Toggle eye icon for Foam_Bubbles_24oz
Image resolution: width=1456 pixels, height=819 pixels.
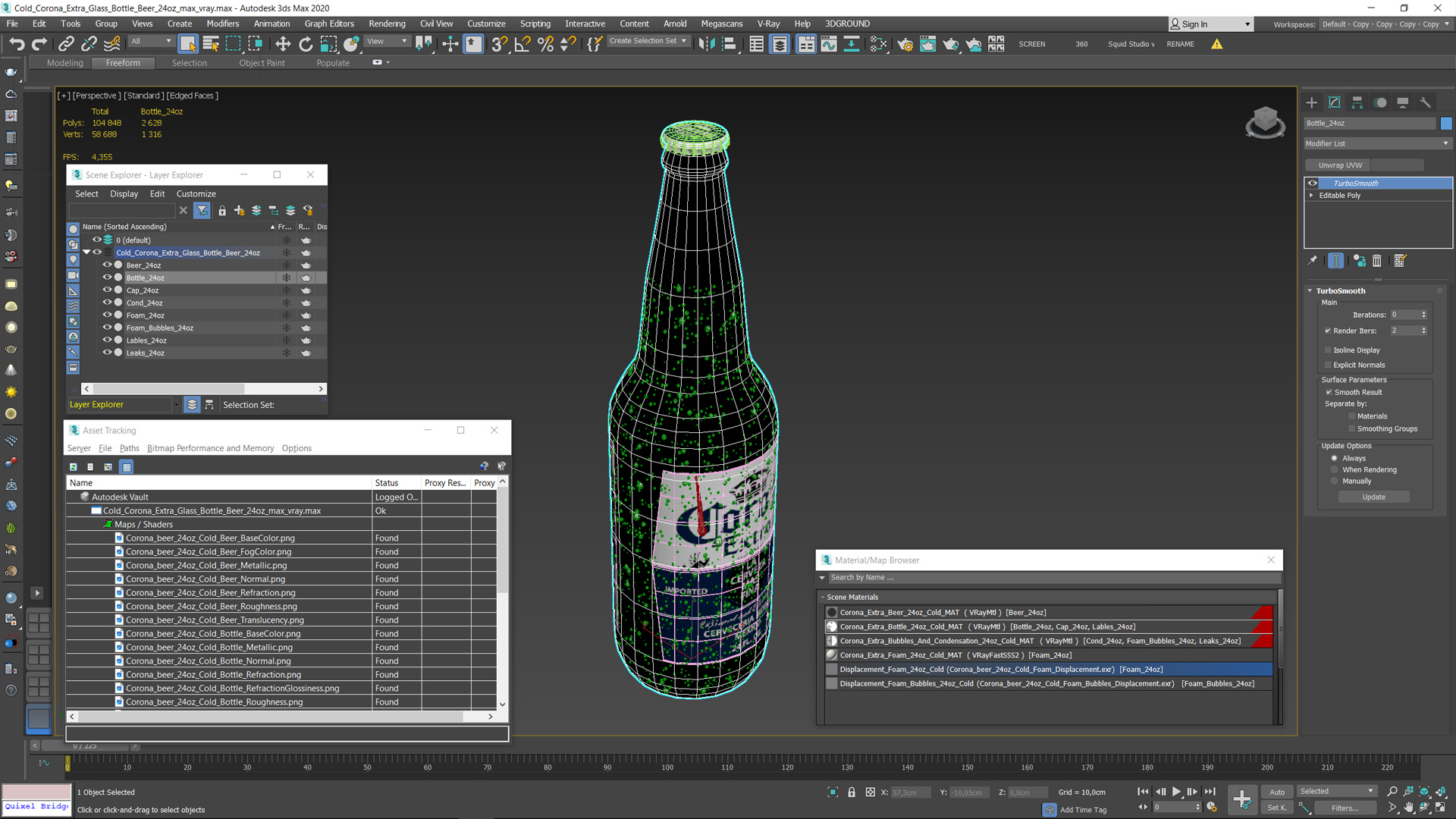pyautogui.click(x=107, y=328)
